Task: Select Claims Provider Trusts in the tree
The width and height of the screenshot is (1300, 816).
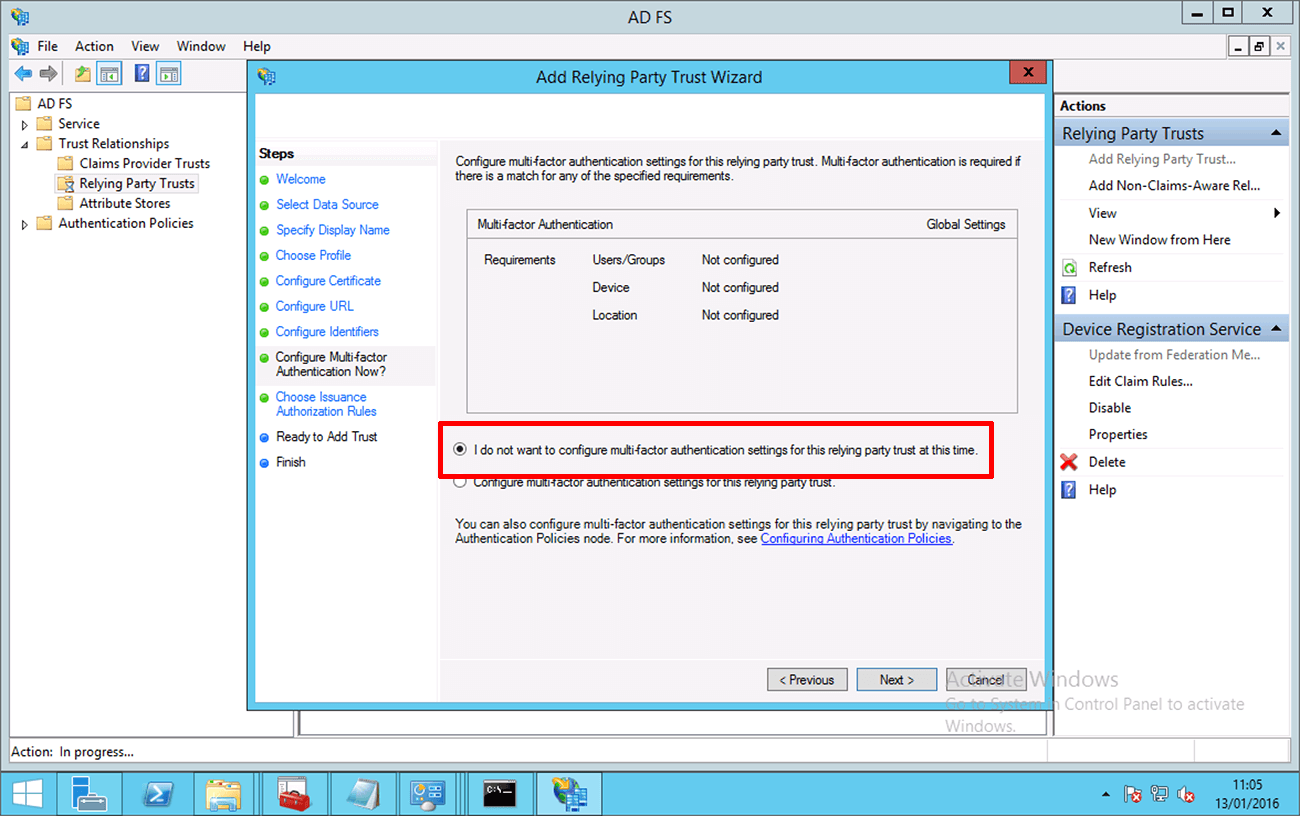Action: (145, 164)
